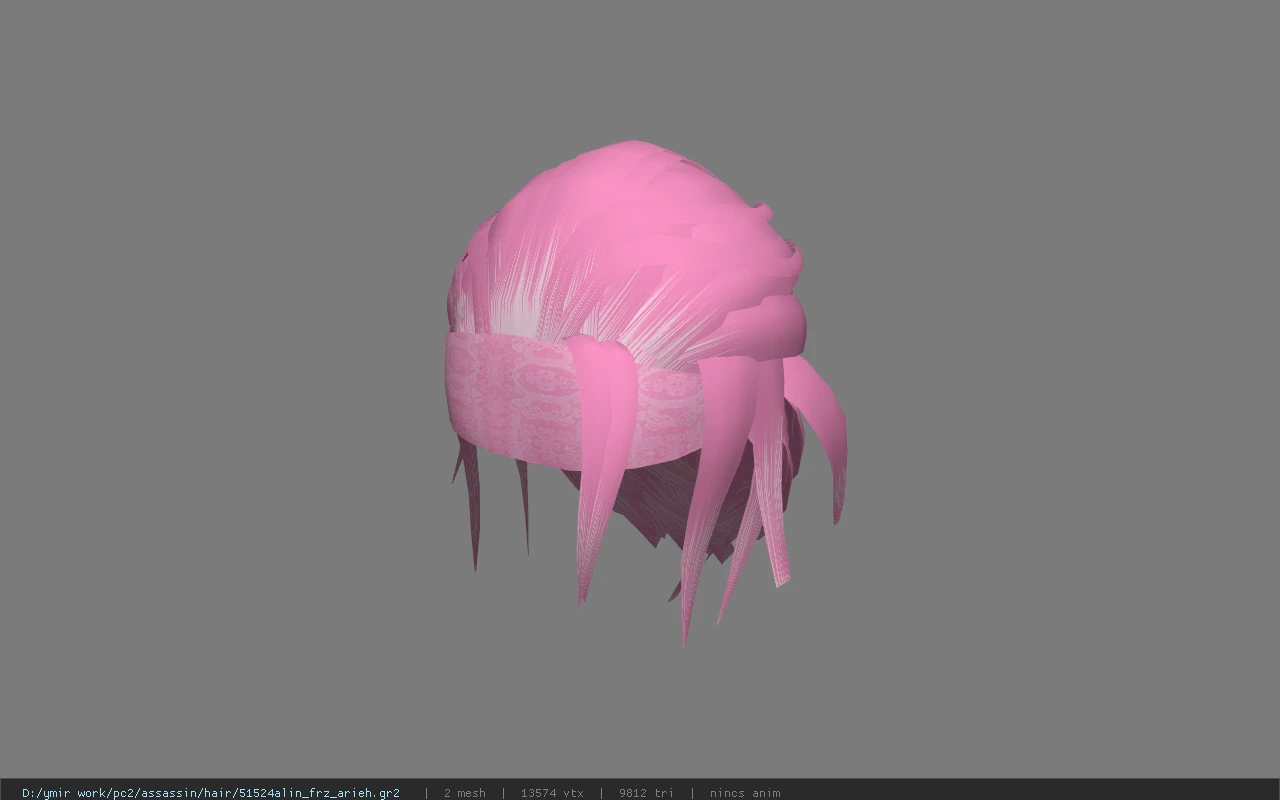Viewport: 1280px width, 800px height.
Task: Click the "nincs anim" status entry
Action: point(745,793)
